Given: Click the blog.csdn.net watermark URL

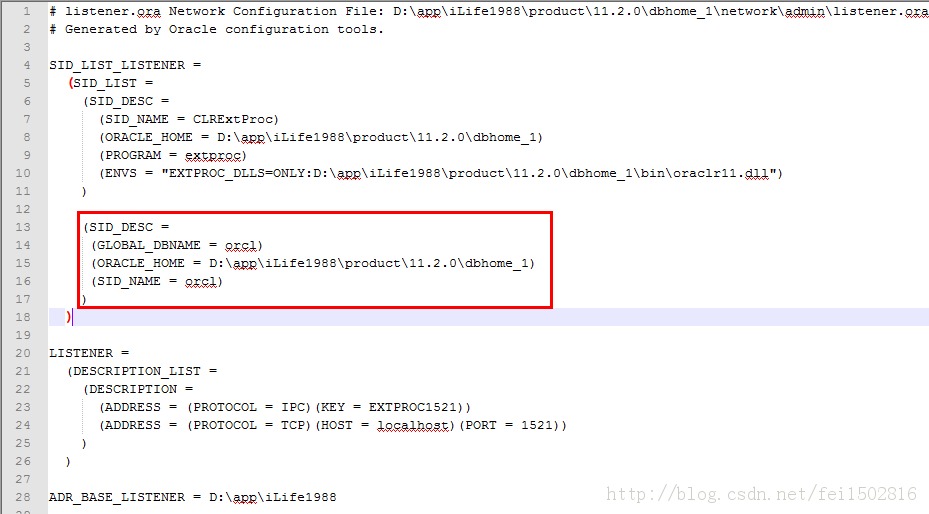Looking at the screenshot, I should pos(761,494).
